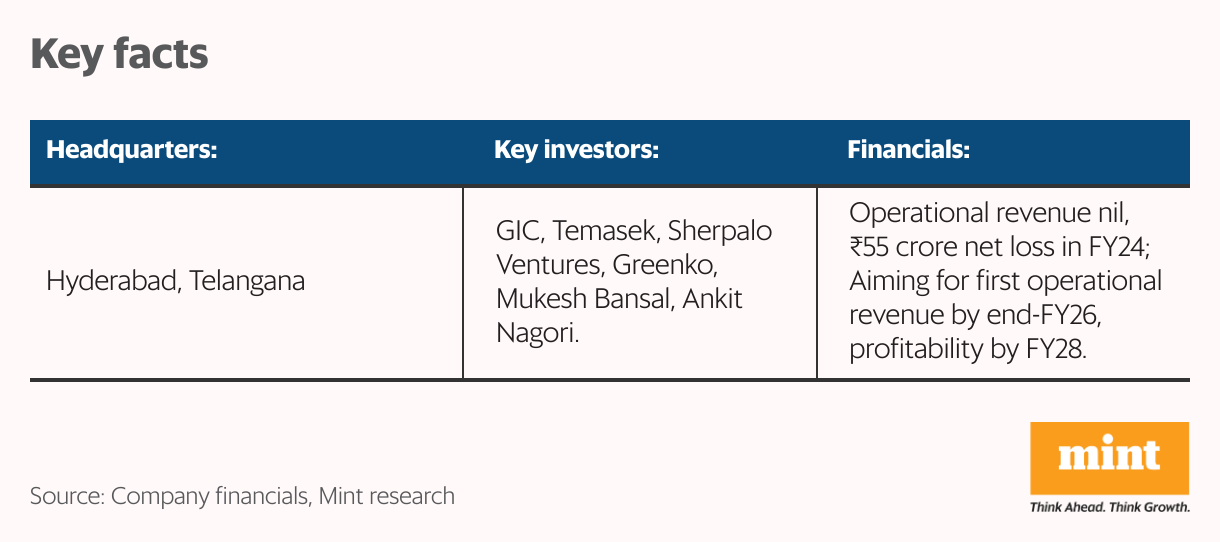Select the "Key investors:" column header
Viewport: 1220px width, 542px height.
click(x=576, y=151)
